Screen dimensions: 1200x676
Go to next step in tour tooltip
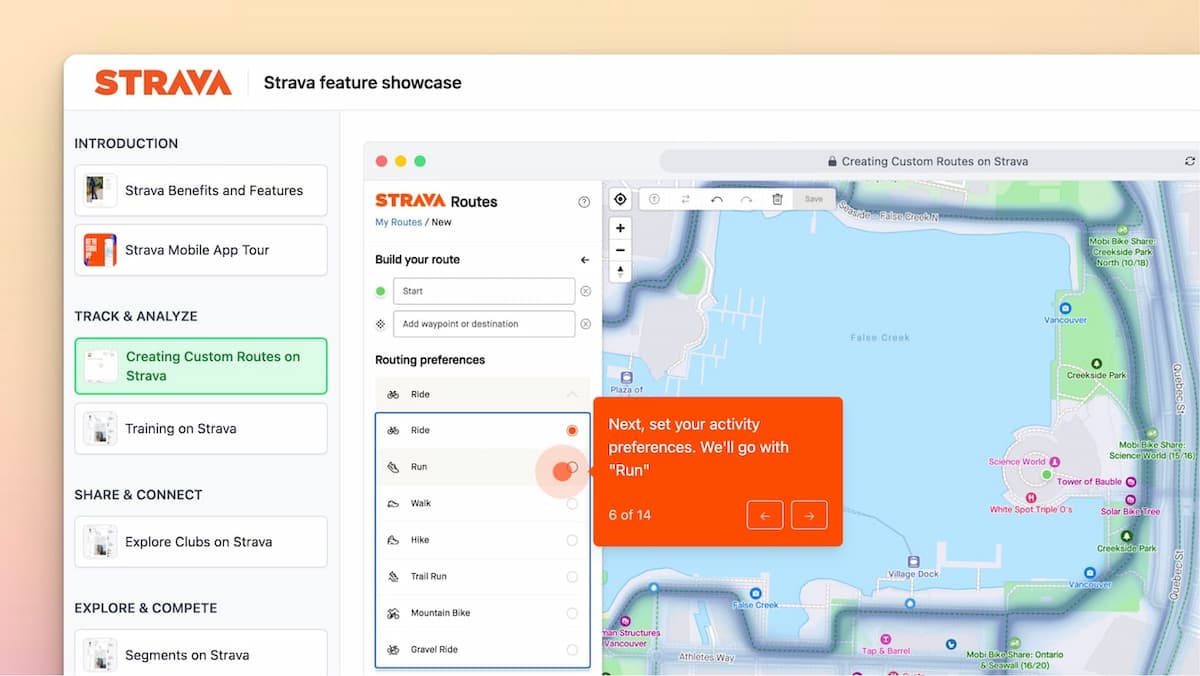click(x=809, y=515)
